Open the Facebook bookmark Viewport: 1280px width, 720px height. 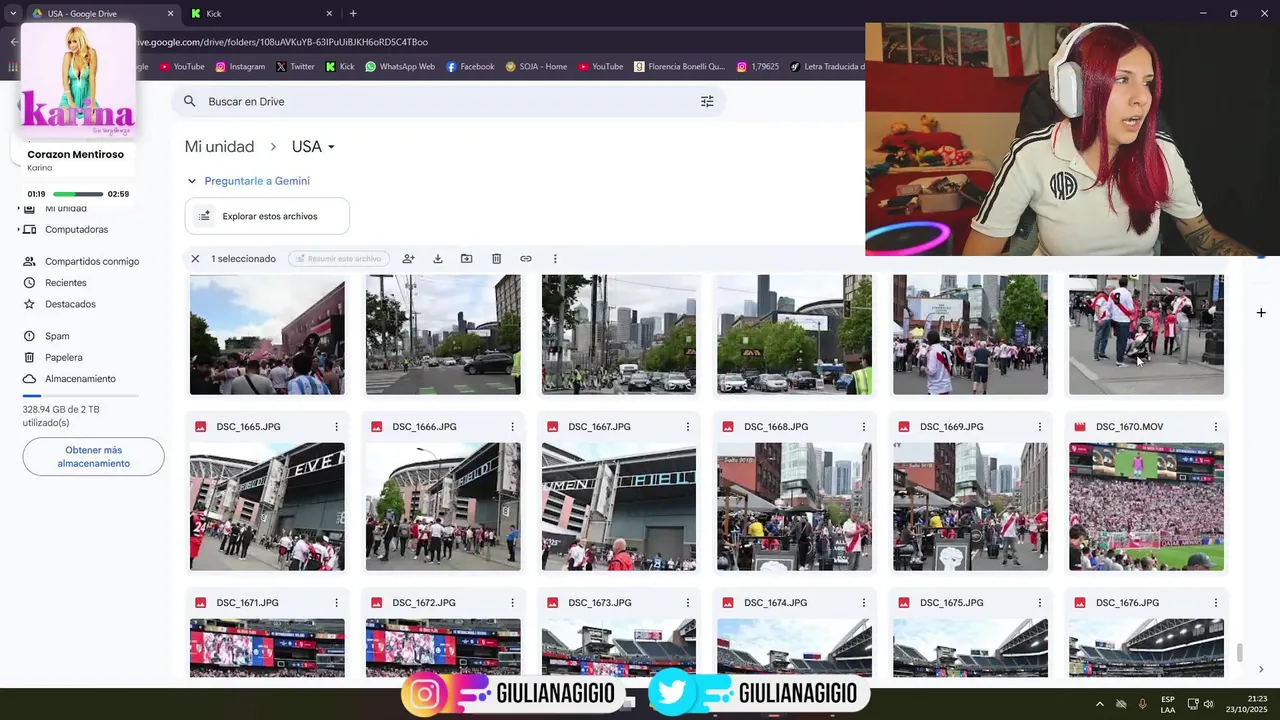[470, 67]
